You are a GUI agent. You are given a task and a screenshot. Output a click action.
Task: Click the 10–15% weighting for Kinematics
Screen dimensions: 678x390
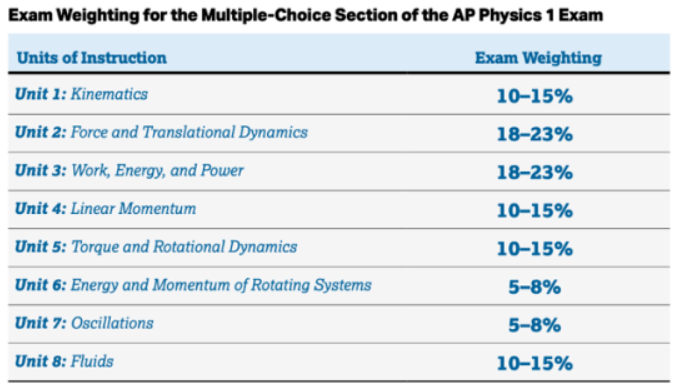tap(535, 96)
